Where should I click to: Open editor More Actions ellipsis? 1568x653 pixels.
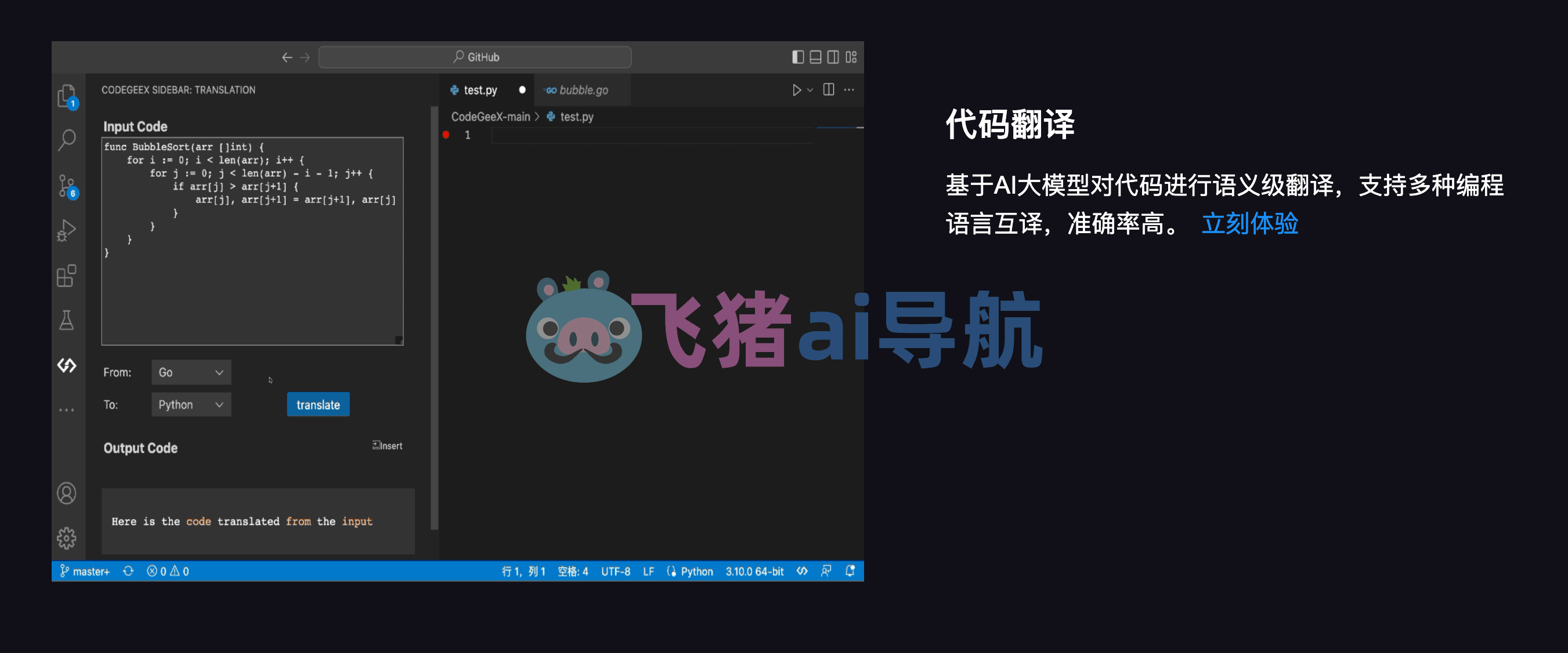849,89
